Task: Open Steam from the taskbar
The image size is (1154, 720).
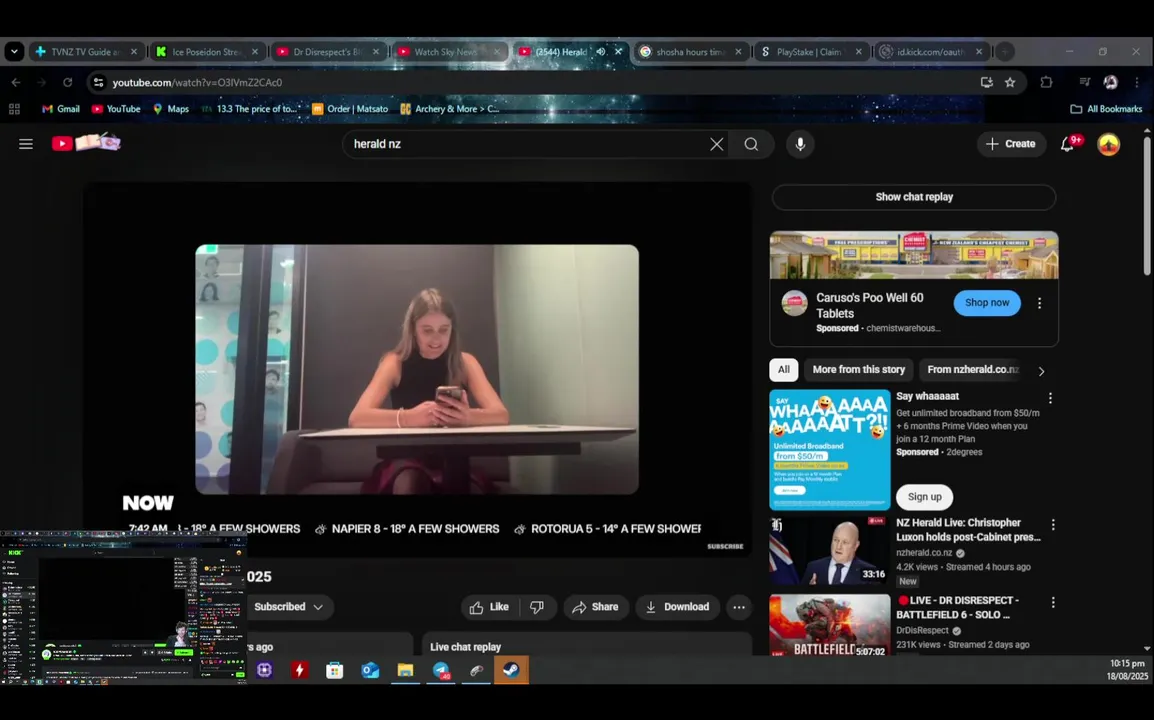Action: coord(511,670)
